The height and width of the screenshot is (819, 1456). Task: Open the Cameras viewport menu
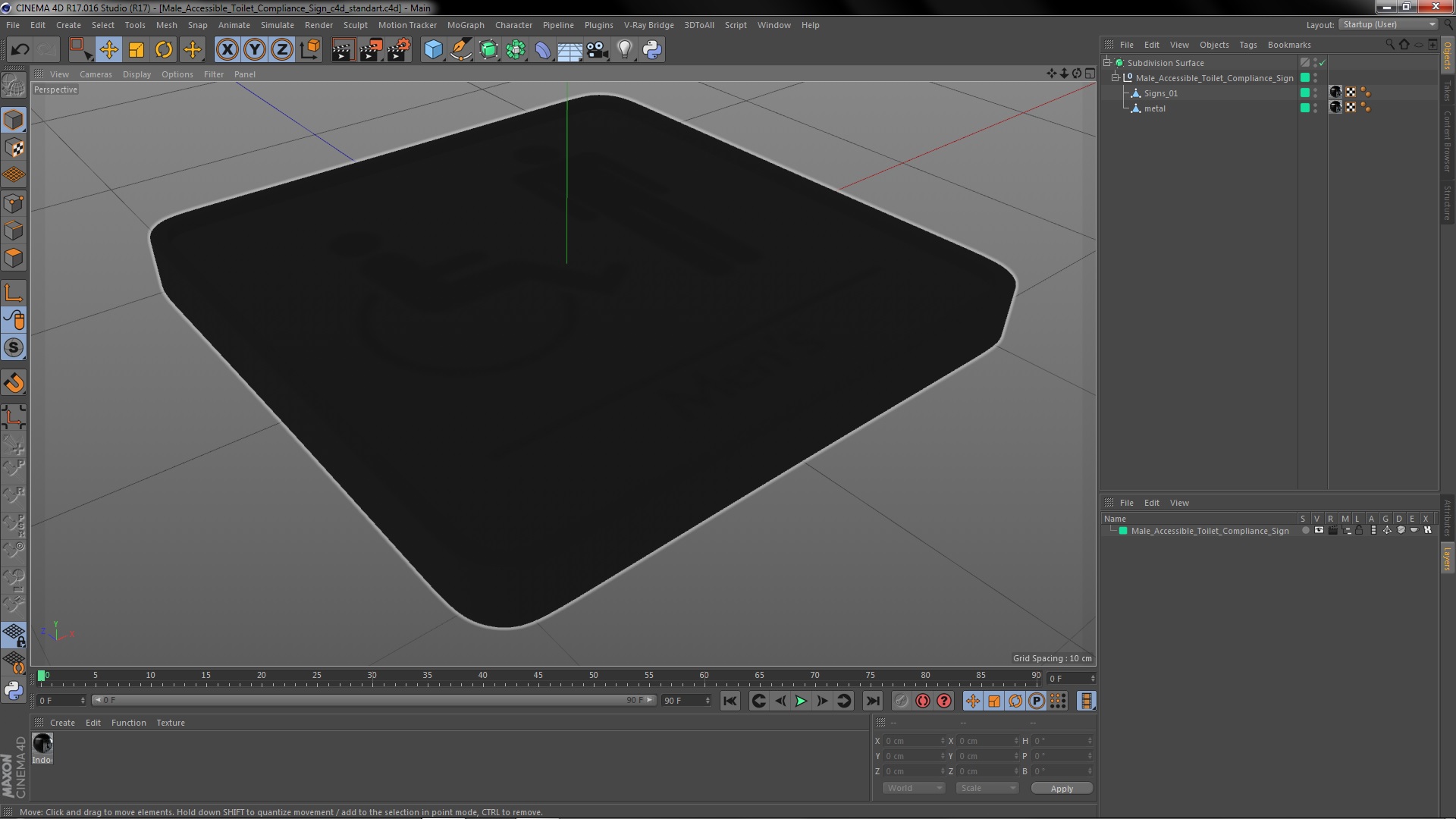tap(96, 74)
